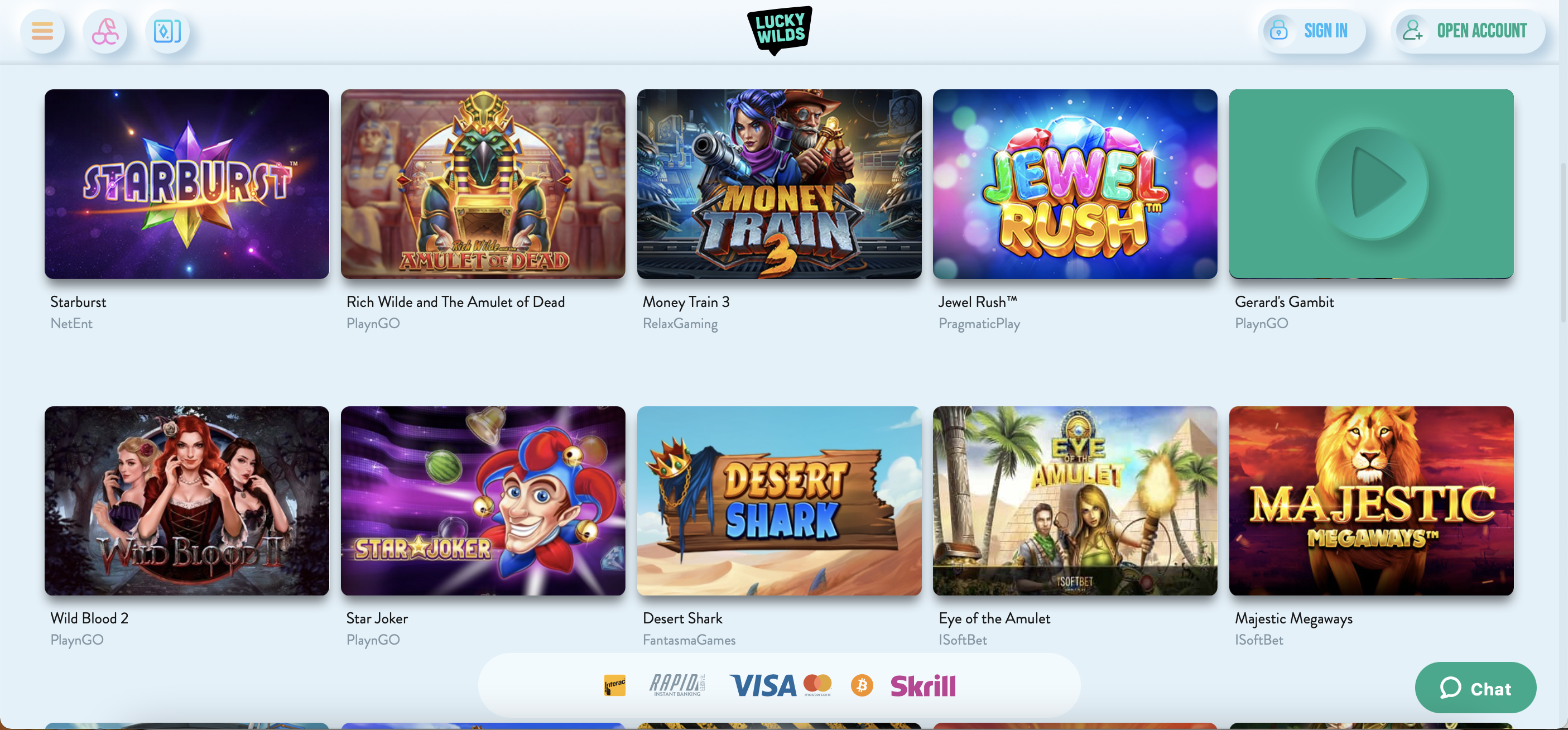
Task: Click the Bitcoin payment icon
Action: [x=862, y=685]
